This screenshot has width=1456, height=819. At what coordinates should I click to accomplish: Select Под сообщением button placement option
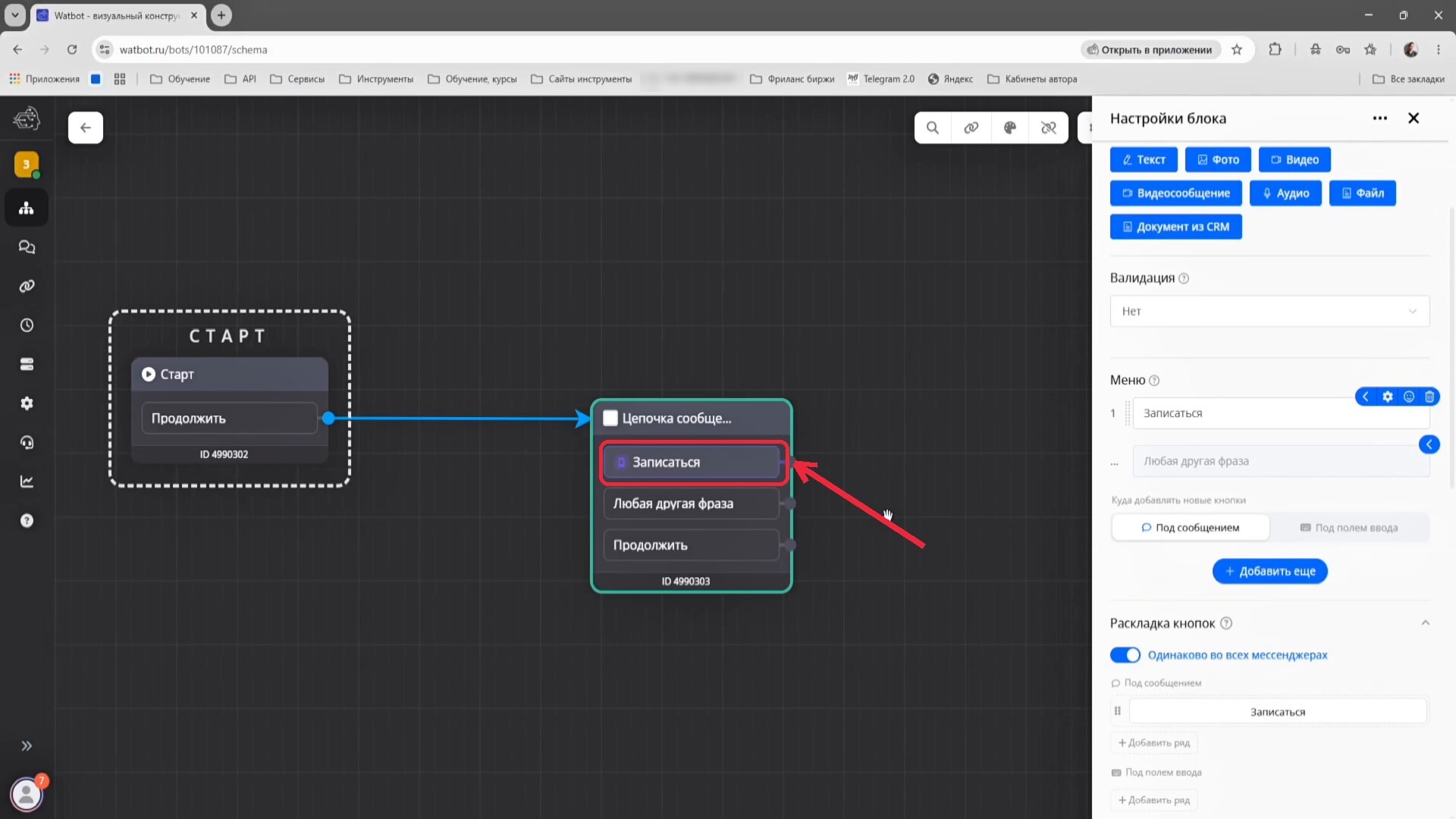pos(1191,528)
